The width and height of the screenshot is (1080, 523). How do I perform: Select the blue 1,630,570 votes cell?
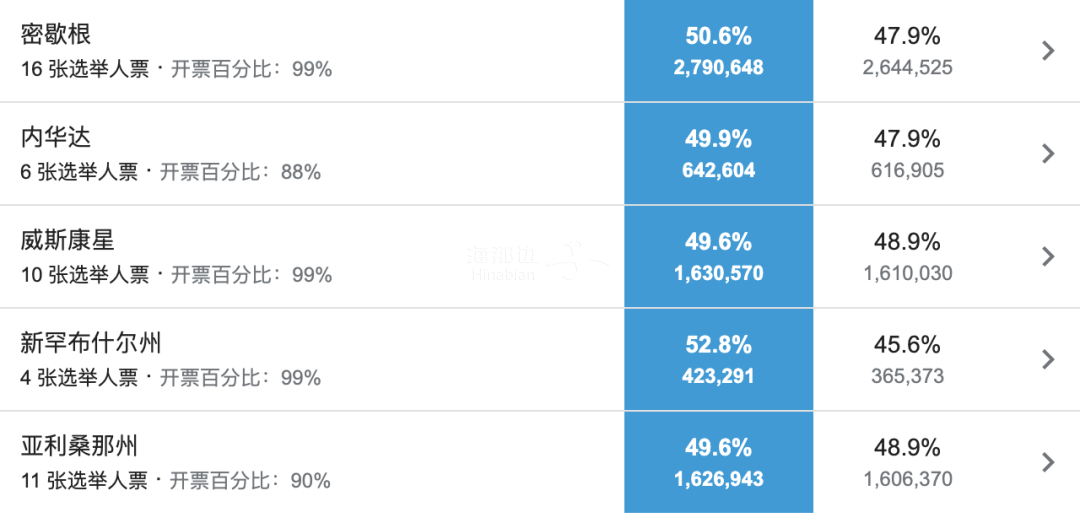click(x=718, y=274)
